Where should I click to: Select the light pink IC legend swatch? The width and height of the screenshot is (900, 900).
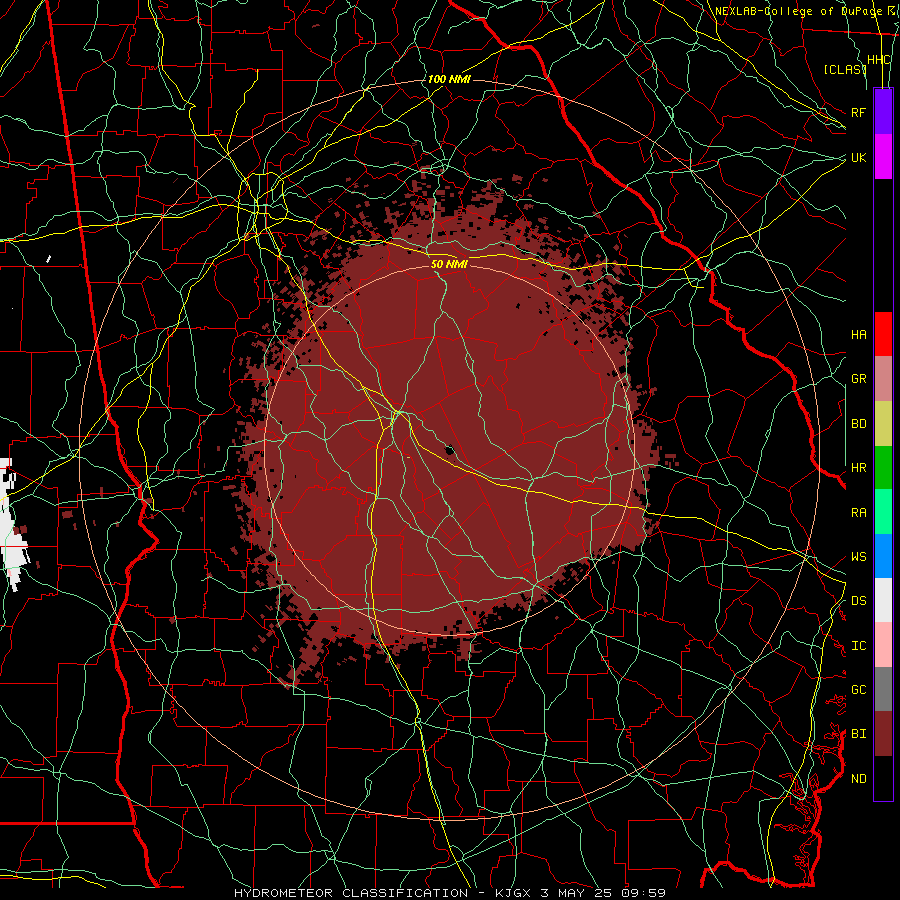pyautogui.click(x=883, y=645)
